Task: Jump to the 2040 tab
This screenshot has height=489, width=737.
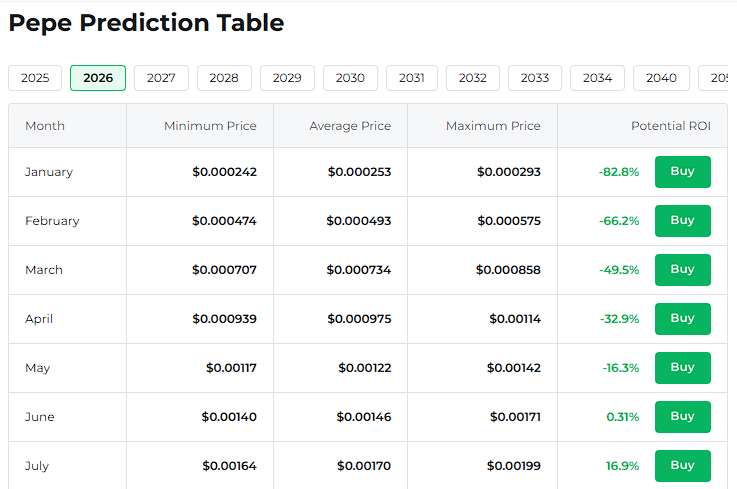Action: 661,78
